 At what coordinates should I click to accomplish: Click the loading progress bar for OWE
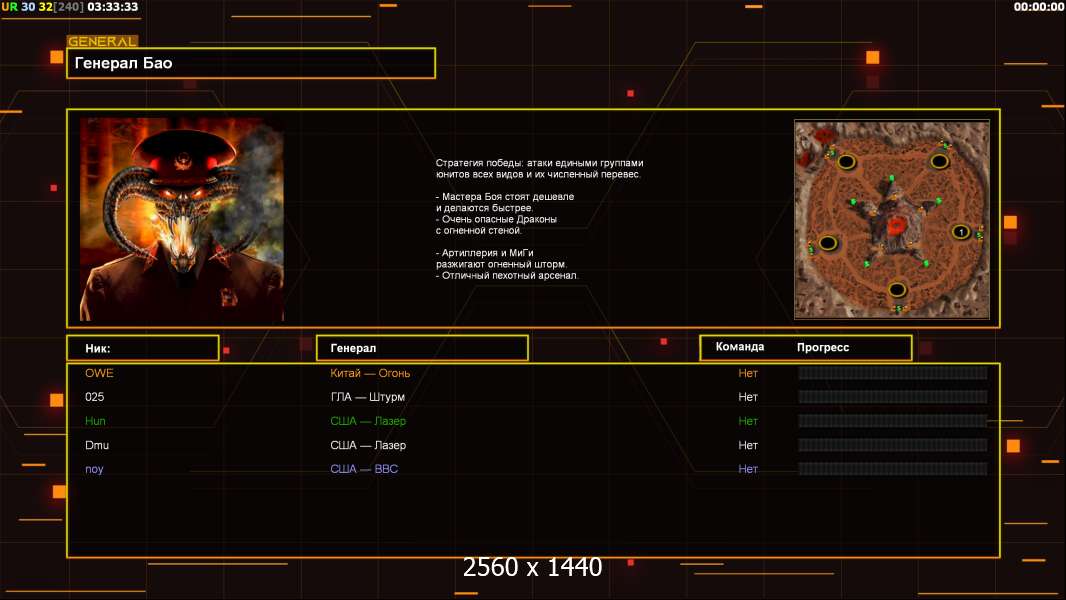click(892, 373)
